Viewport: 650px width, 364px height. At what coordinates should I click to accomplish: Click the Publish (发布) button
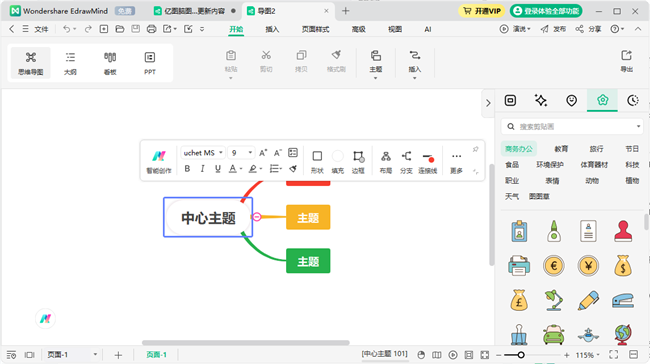pos(553,29)
